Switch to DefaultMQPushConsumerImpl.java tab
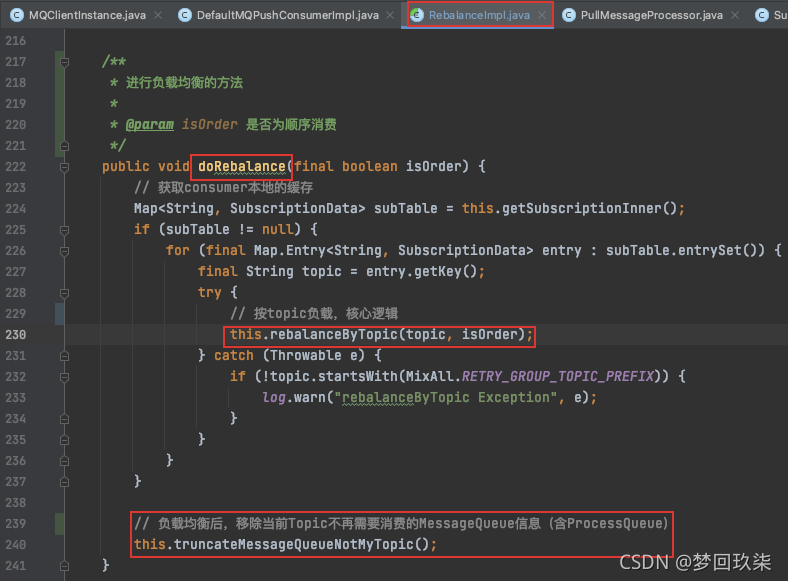Screen dimensions: 788x581 pyautogui.click(x=285, y=15)
